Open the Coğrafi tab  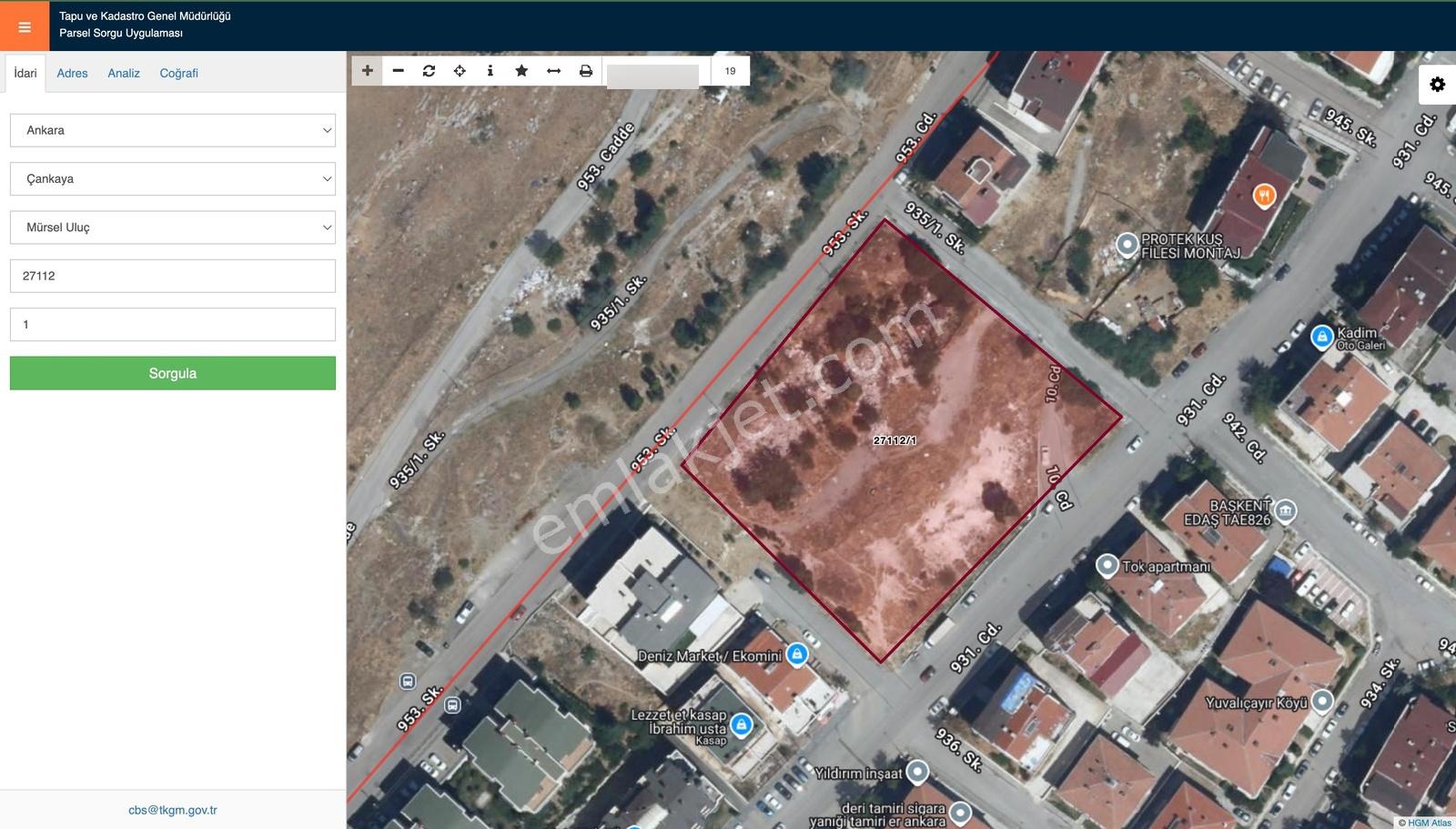point(178,73)
